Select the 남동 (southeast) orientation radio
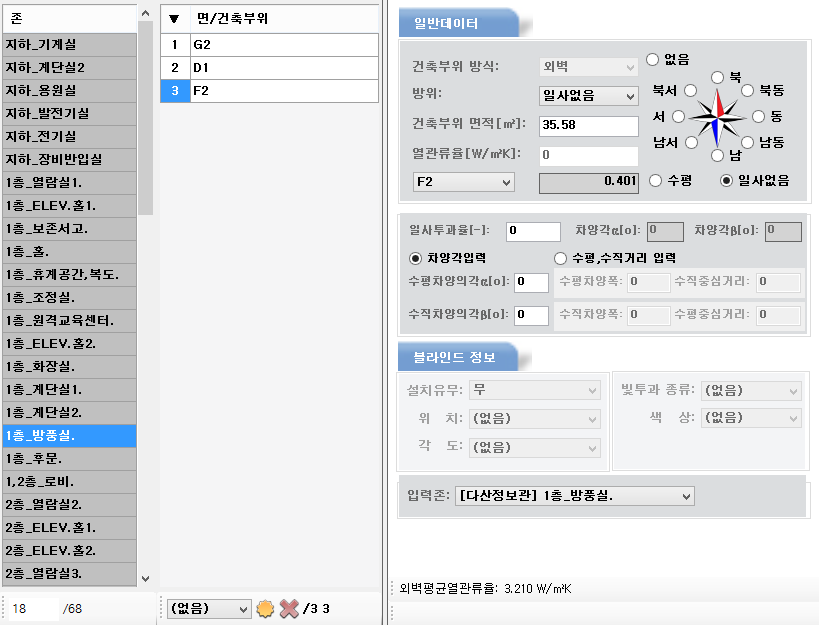This screenshot has width=819, height=625. 746,142
